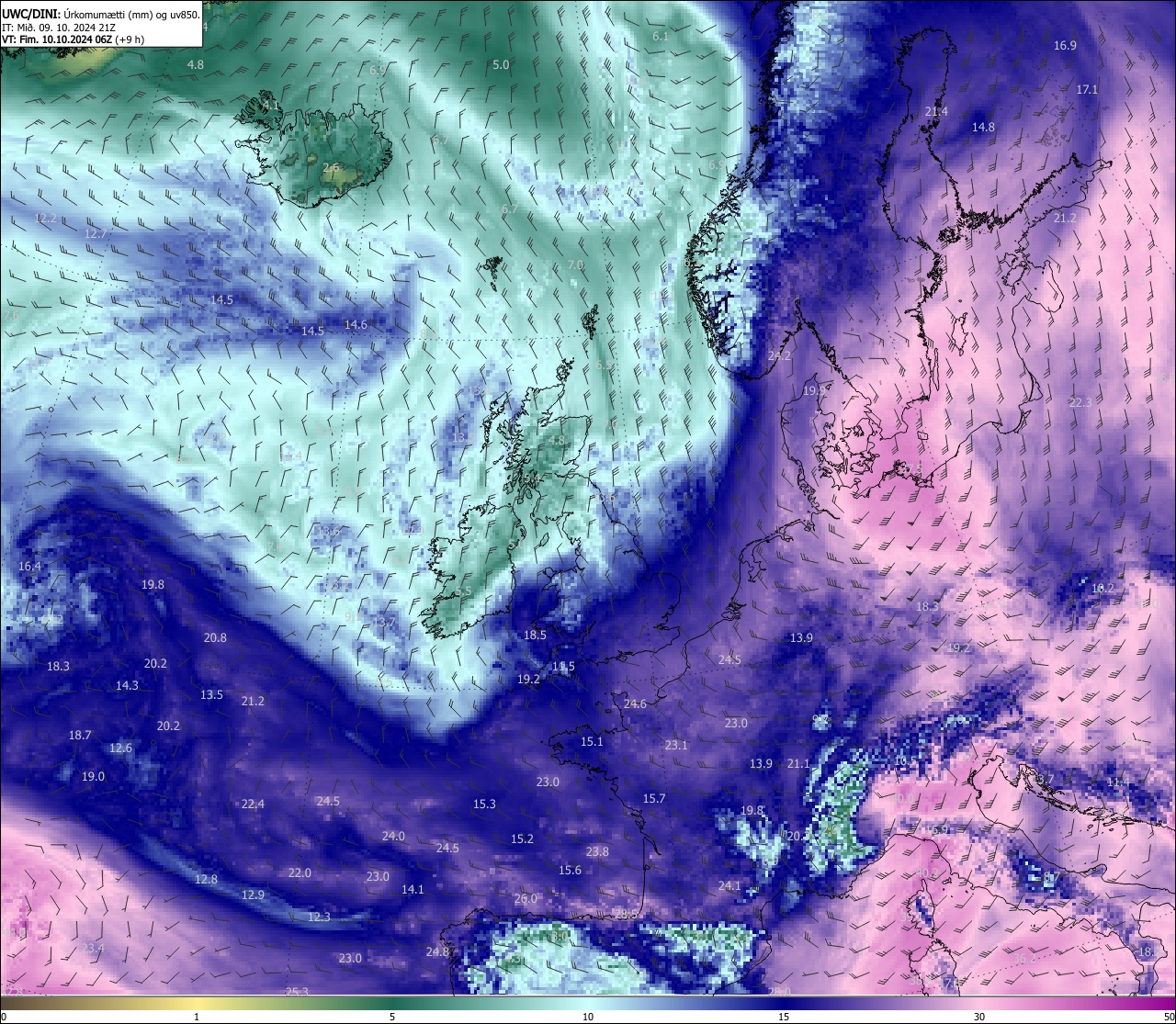Click the 14.1 value northwest of Galicia

click(413, 889)
